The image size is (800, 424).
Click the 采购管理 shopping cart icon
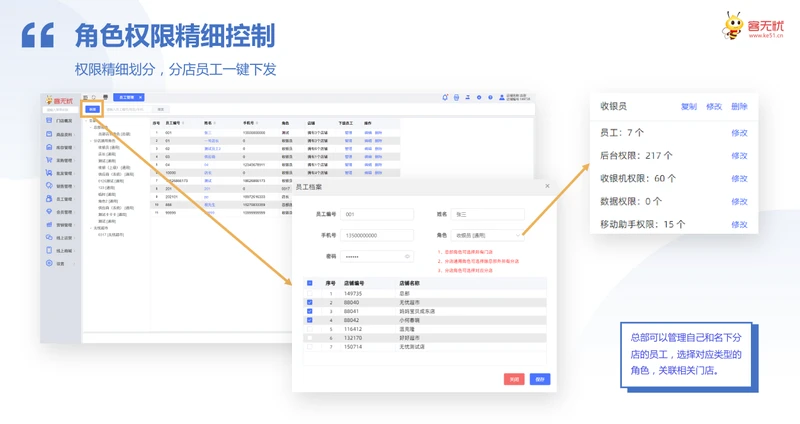[x=49, y=160]
